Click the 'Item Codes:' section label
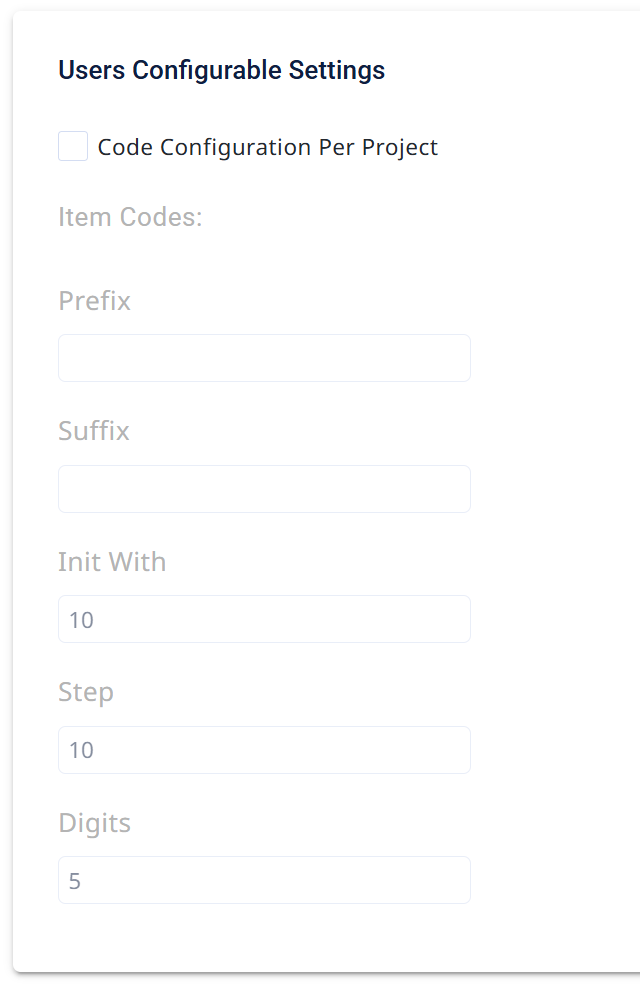640x987 pixels. 130,217
